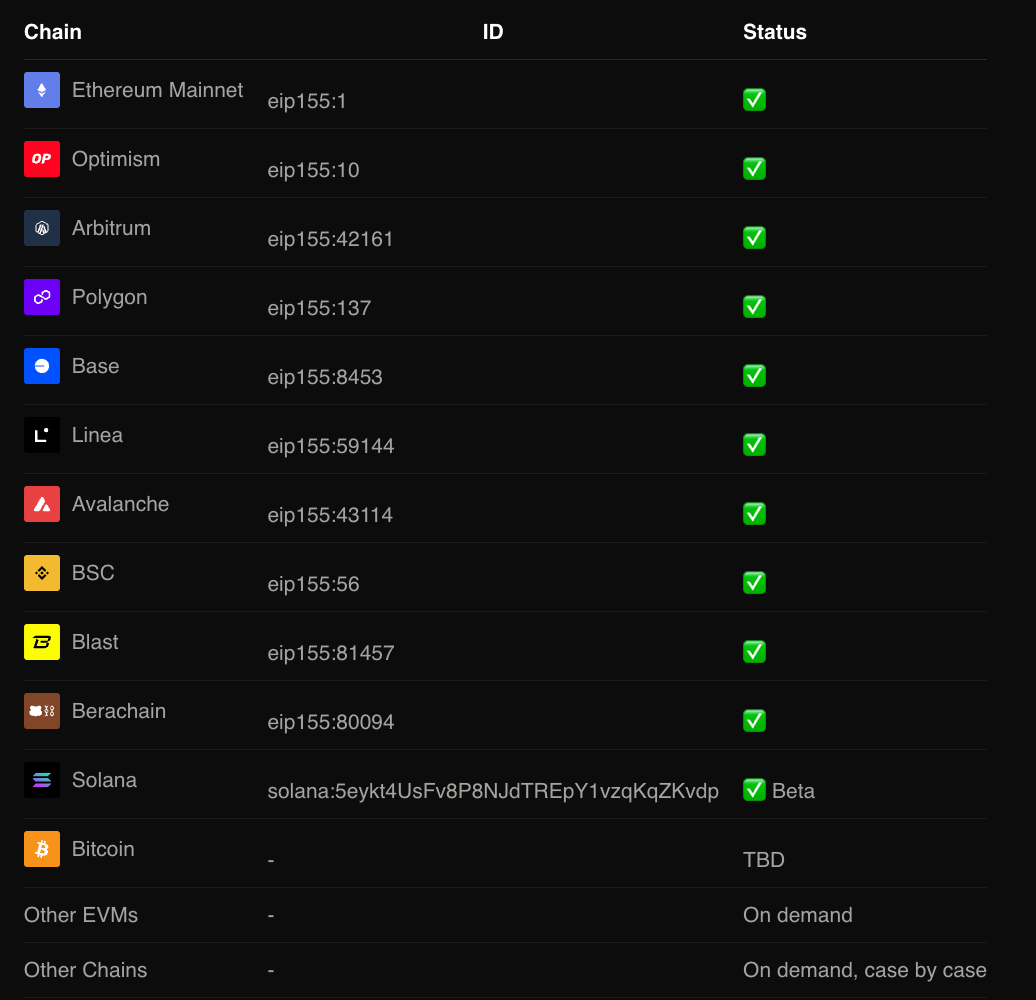Image resolution: width=1036 pixels, height=1000 pixels.
Task: Click the yellow BSC icon
Action: click(x=42, y=573)
